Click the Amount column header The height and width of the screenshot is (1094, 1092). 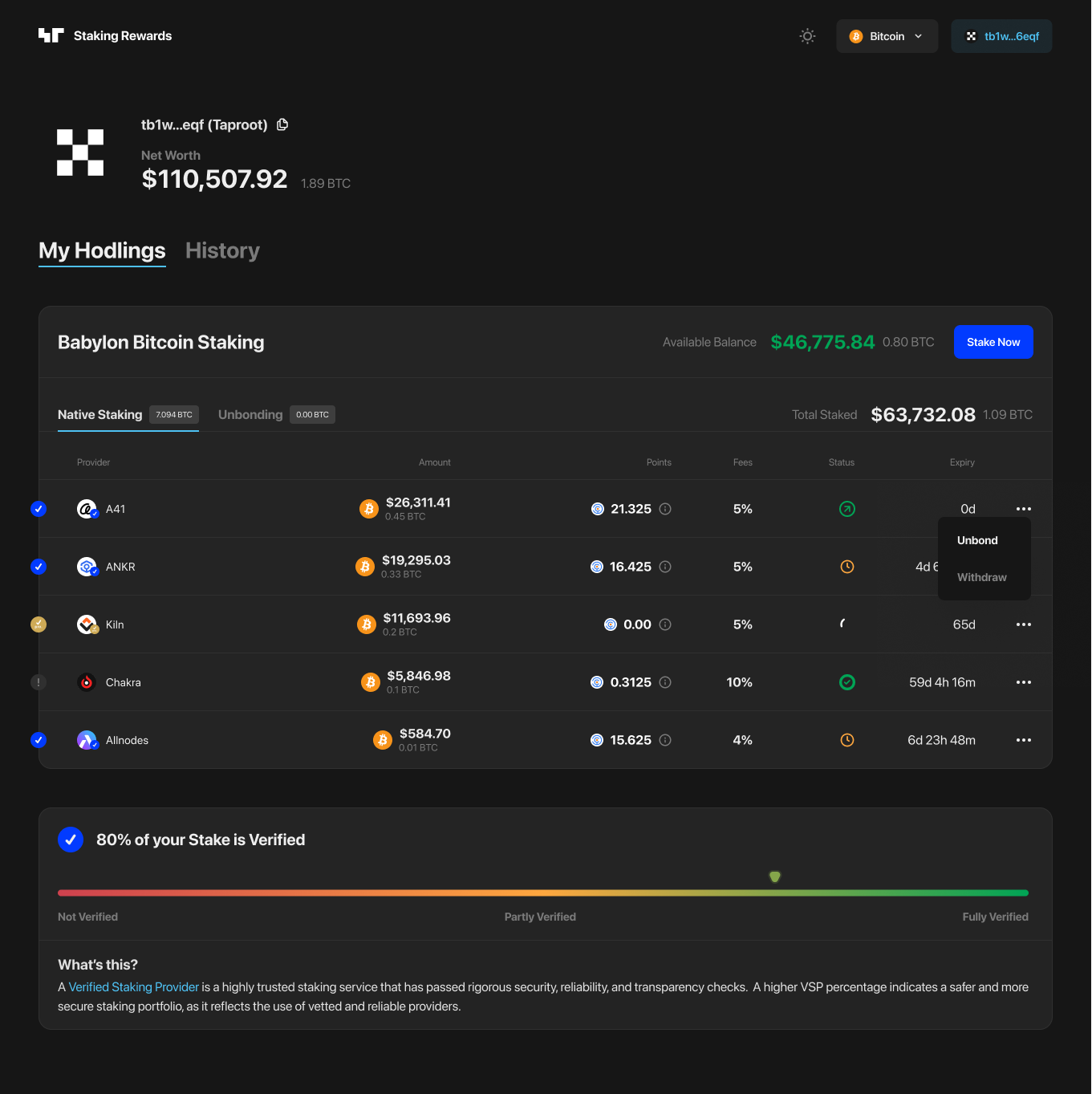tap(435, 462)
